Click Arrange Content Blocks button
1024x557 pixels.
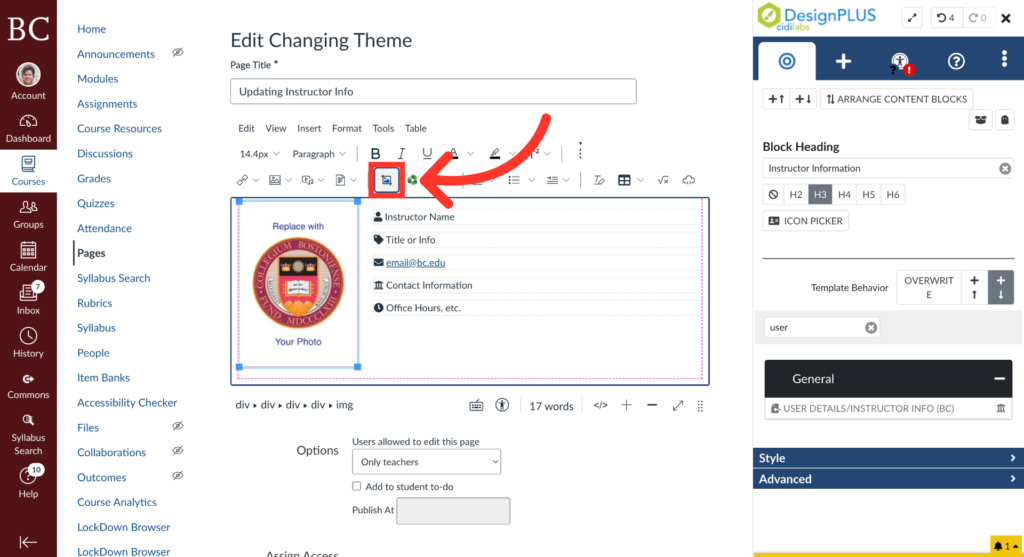pos(897,99)
